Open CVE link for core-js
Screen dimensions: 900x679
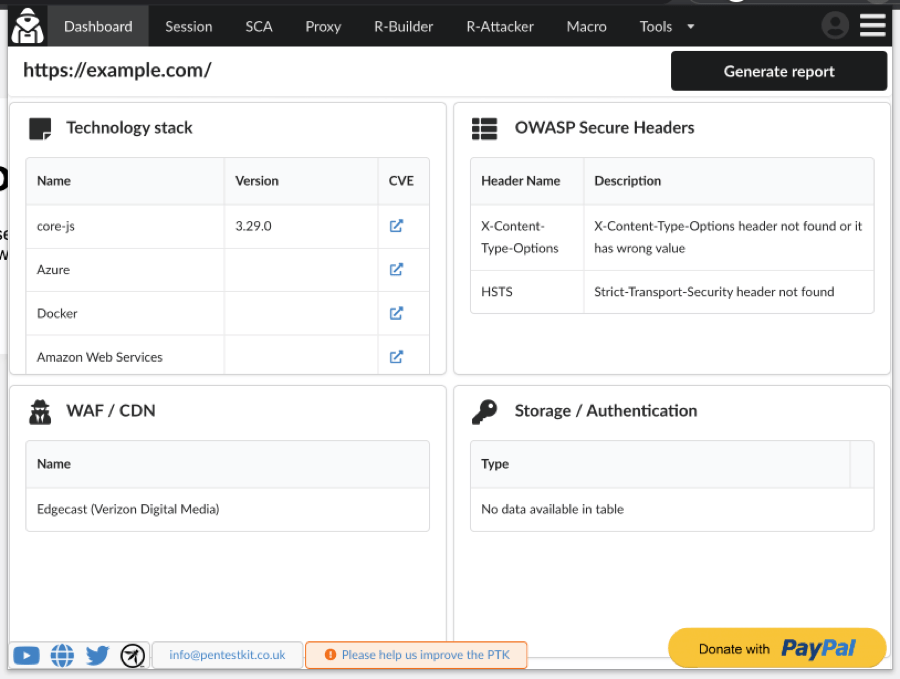396,226
